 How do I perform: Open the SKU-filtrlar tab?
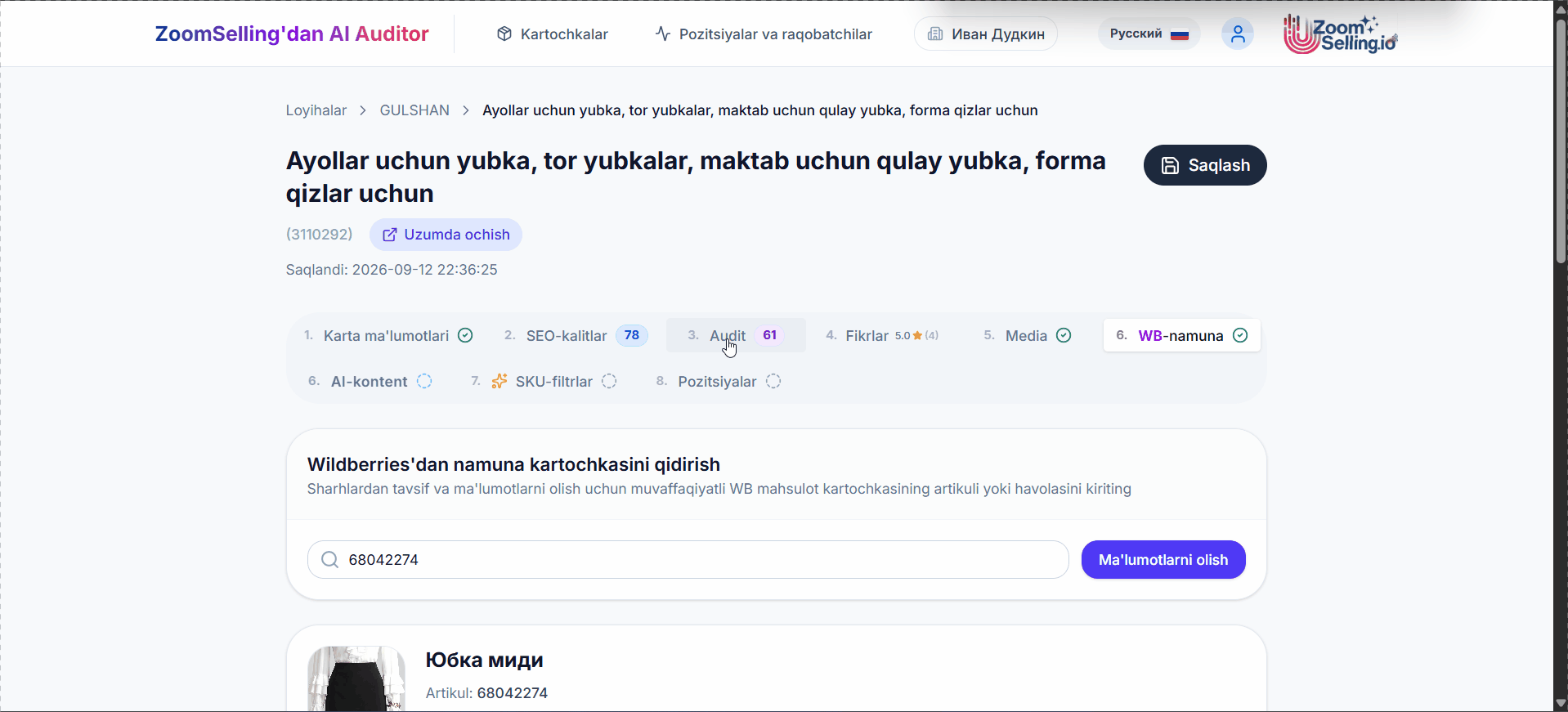click(x=544, y=381)
